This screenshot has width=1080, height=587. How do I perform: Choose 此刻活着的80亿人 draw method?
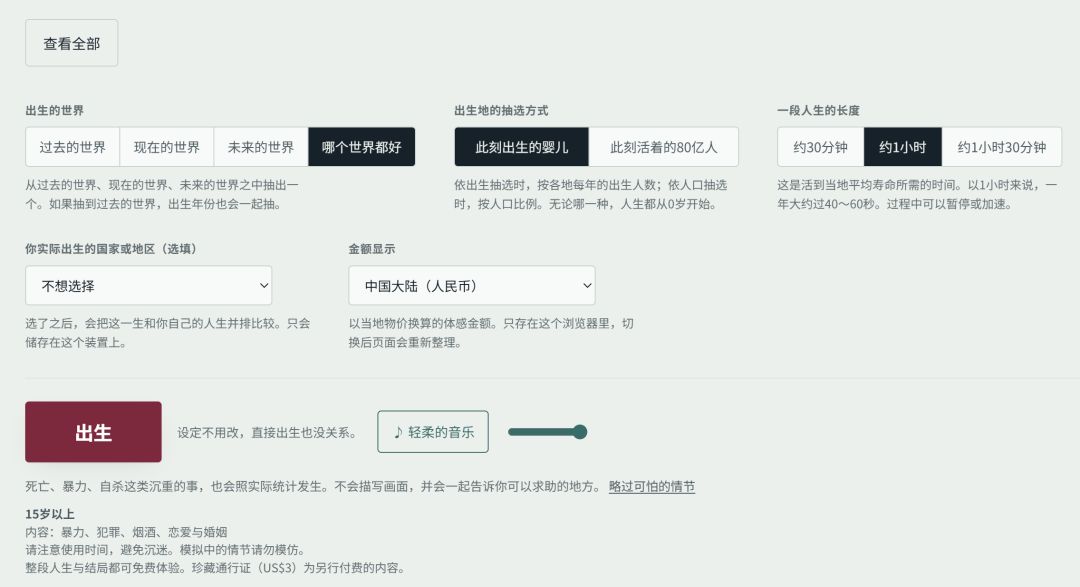663,147
